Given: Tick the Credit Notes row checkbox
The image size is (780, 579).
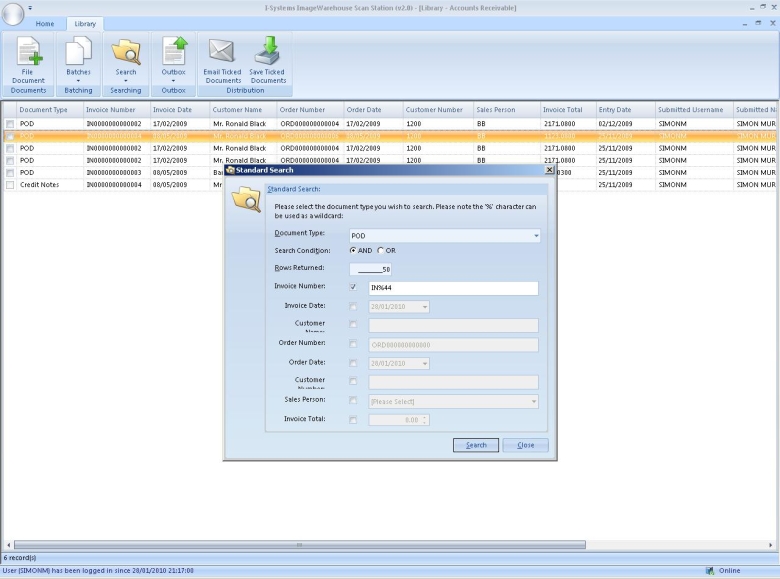Looking at the screenshot, I should [x=10, y=185].
